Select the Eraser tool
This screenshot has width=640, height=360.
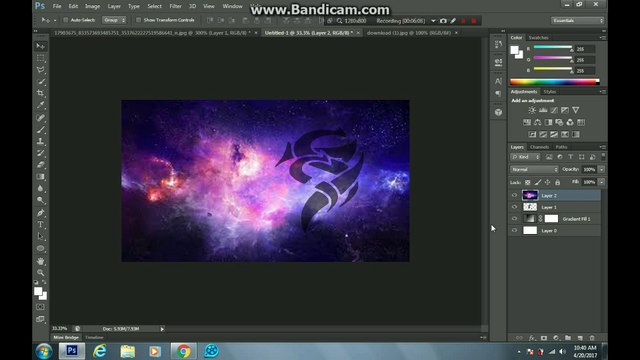tap(41, 165)
